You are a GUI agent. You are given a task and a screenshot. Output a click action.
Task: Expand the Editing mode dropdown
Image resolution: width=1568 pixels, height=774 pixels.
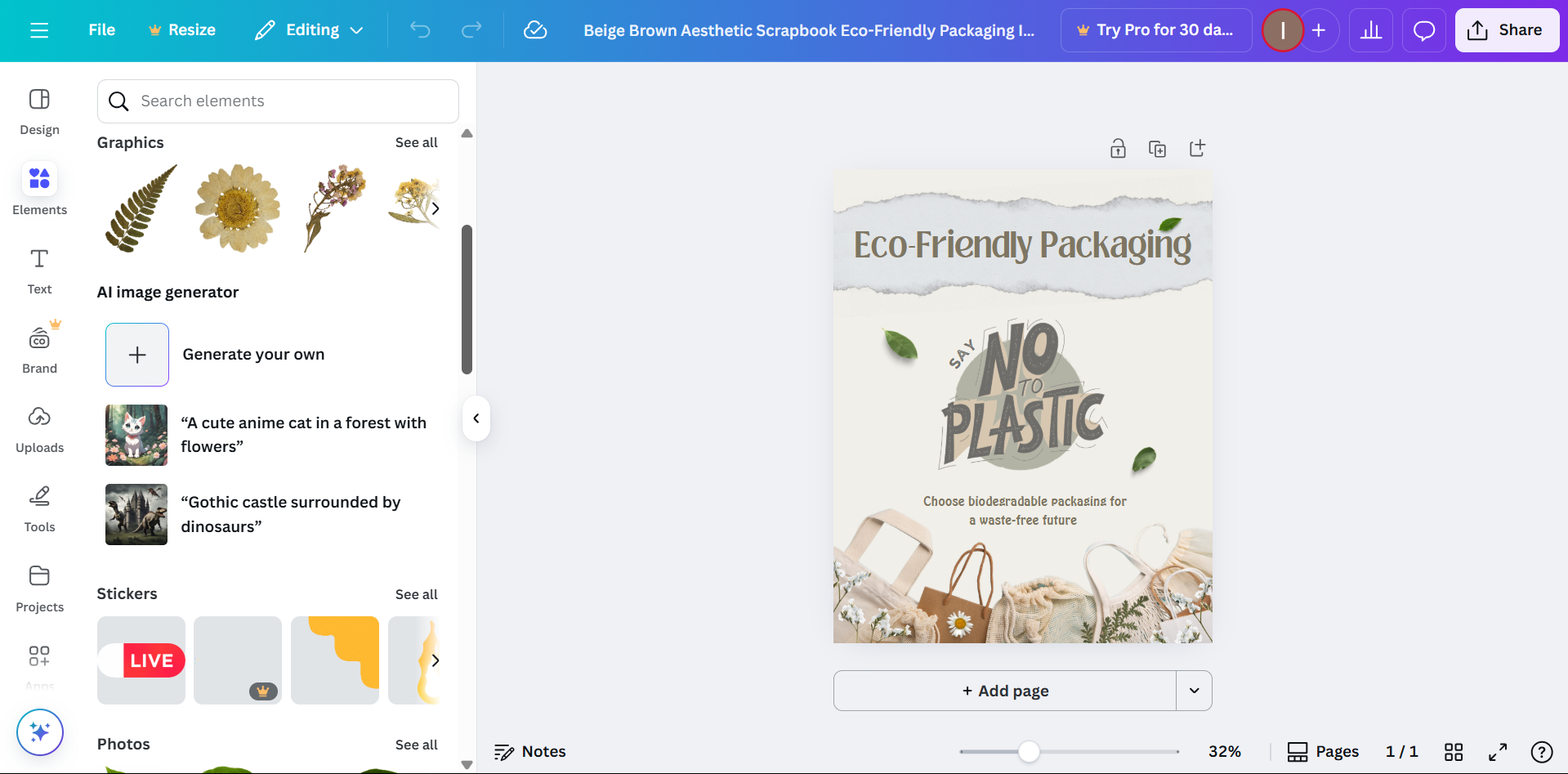click(x=310, y=30)
